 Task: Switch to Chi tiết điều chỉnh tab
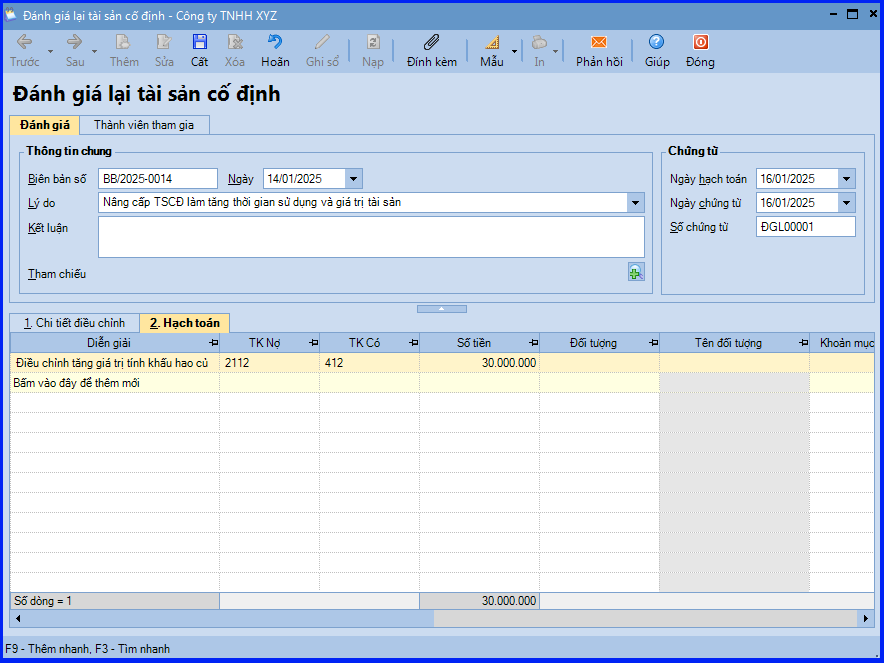[75, 323]
